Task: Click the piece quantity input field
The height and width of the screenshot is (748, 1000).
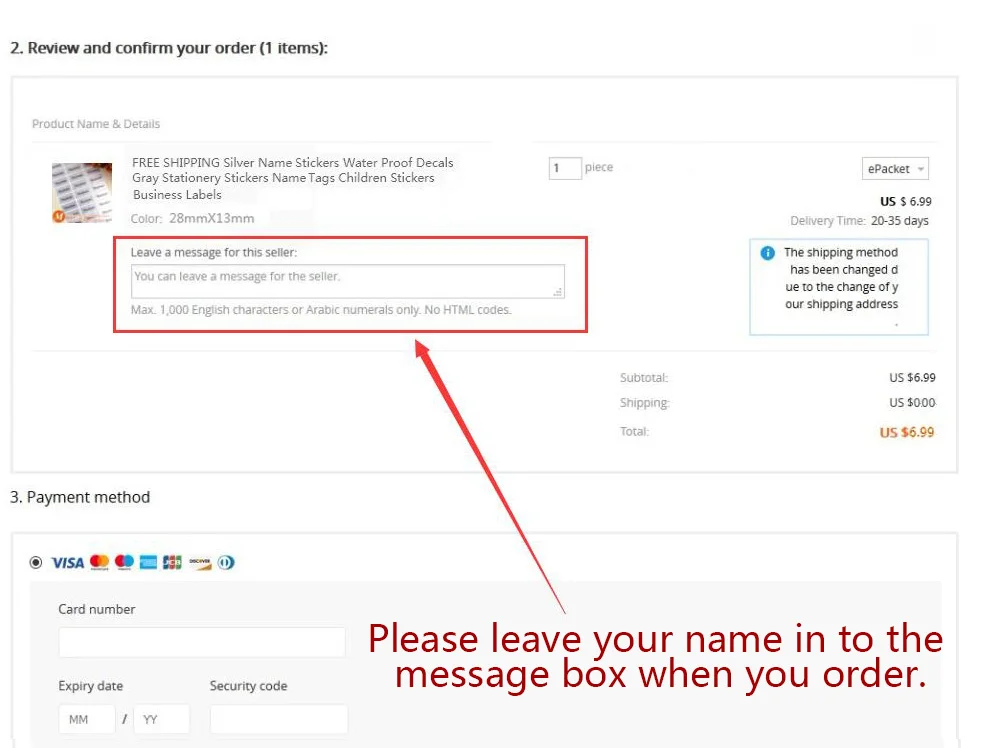Action: point(565,168)
